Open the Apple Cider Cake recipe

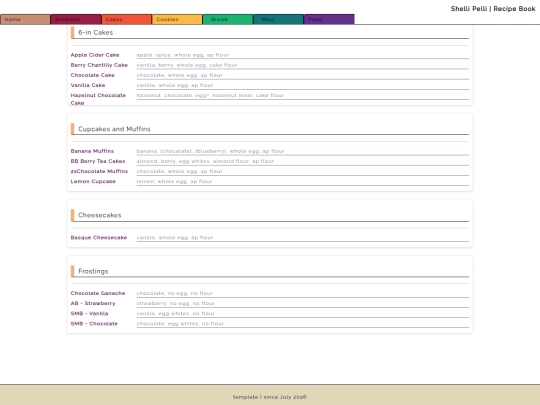95,55
